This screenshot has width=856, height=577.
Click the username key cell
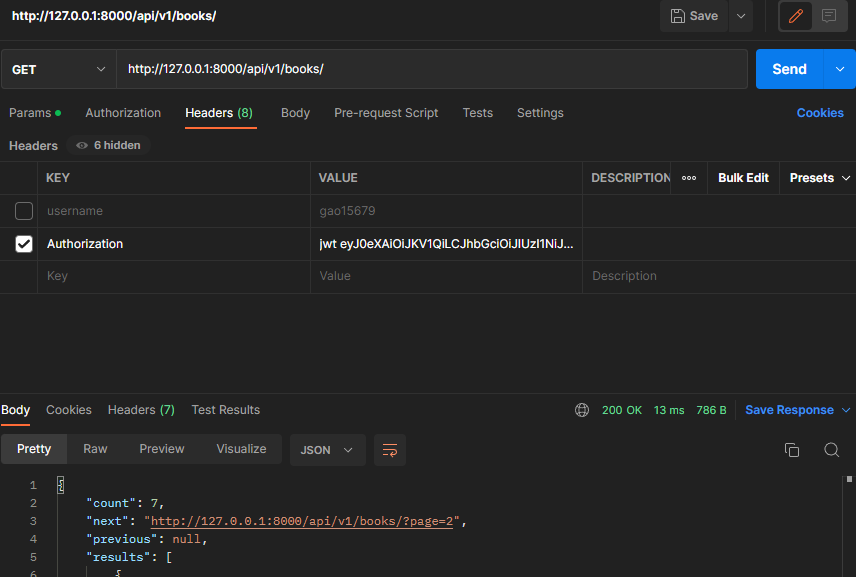(174, 211)
